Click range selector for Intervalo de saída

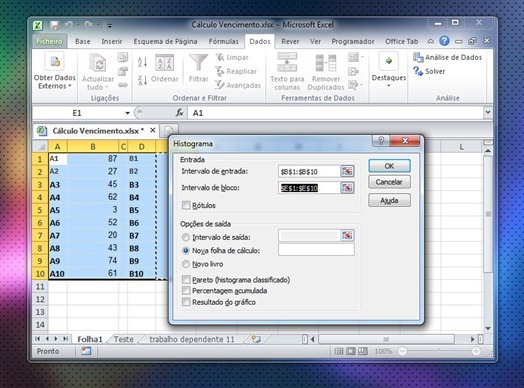point(347,236)
